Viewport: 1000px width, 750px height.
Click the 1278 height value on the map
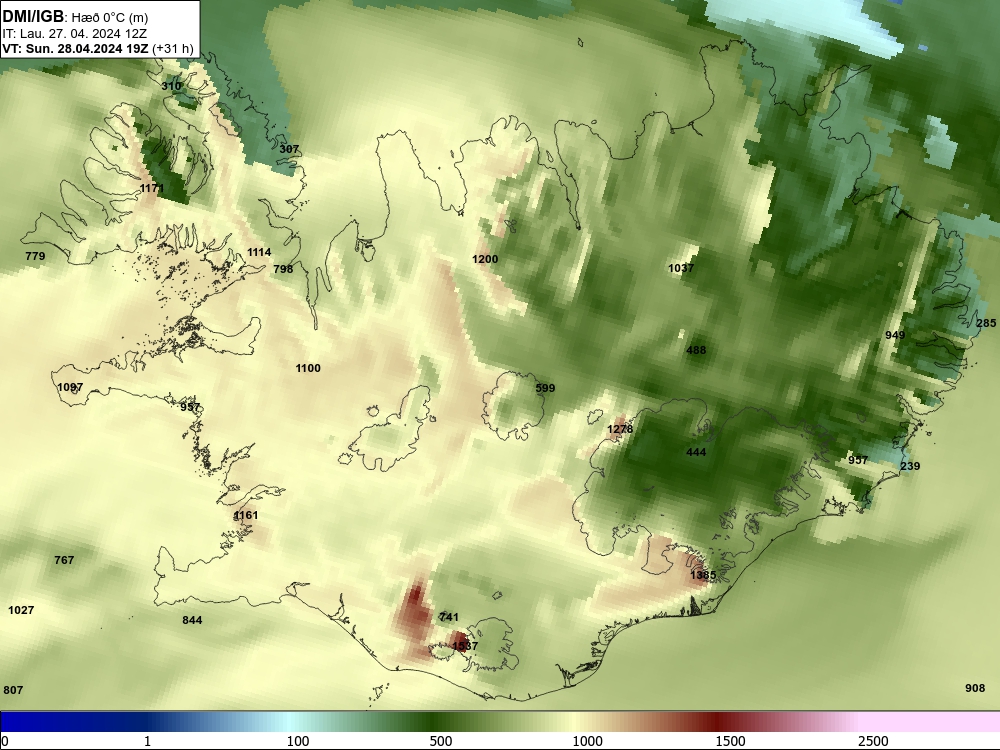(x=620, y=429)
